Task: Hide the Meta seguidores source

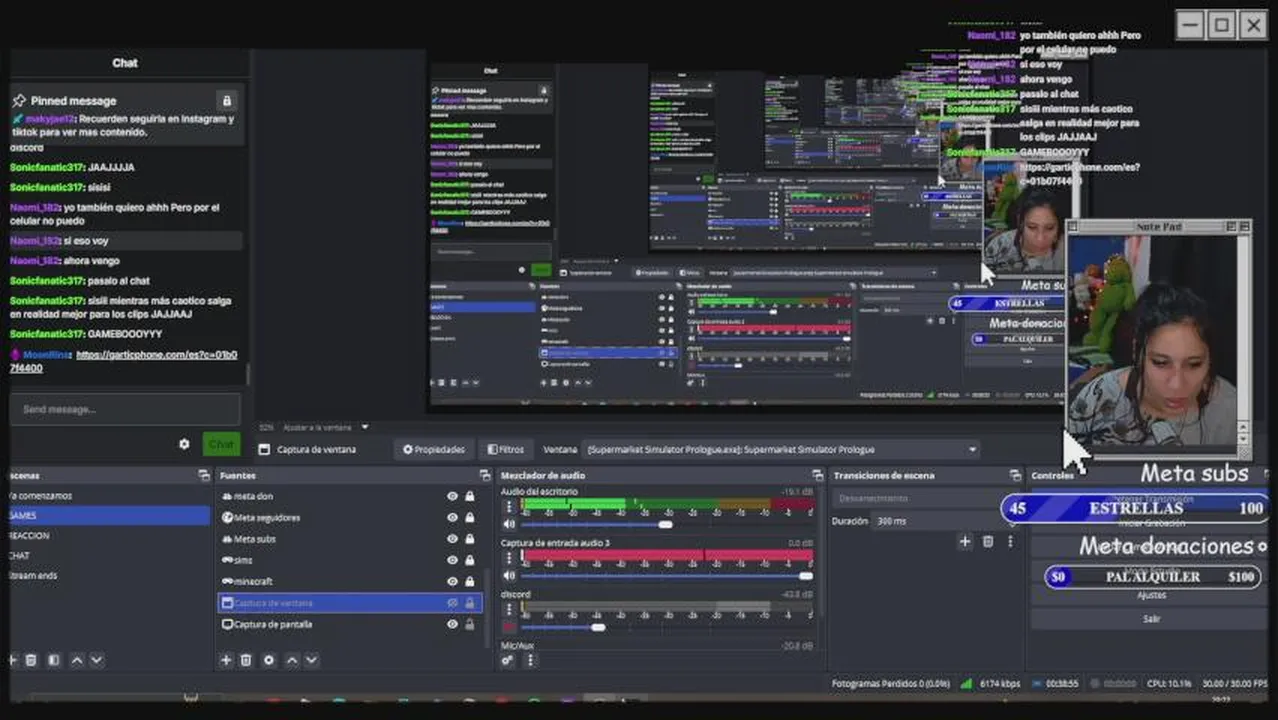Action: click(452, 517)
